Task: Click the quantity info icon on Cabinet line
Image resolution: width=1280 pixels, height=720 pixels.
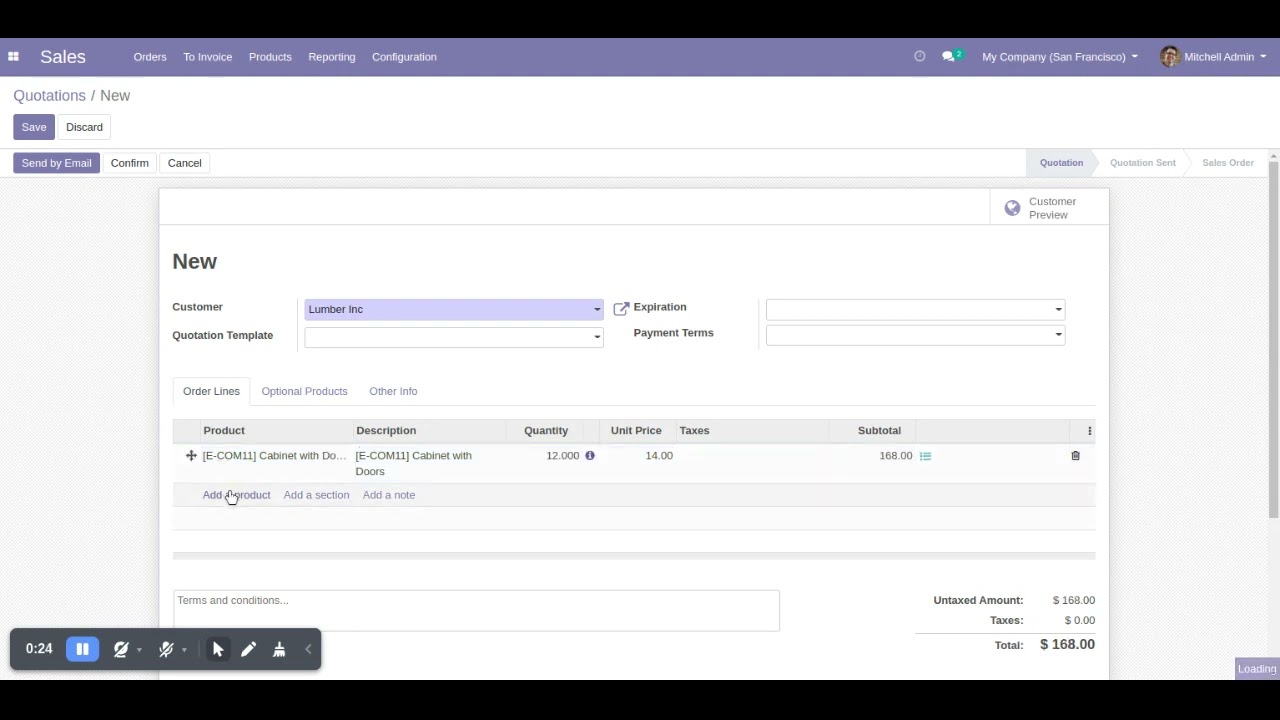Action: (590, 456)
